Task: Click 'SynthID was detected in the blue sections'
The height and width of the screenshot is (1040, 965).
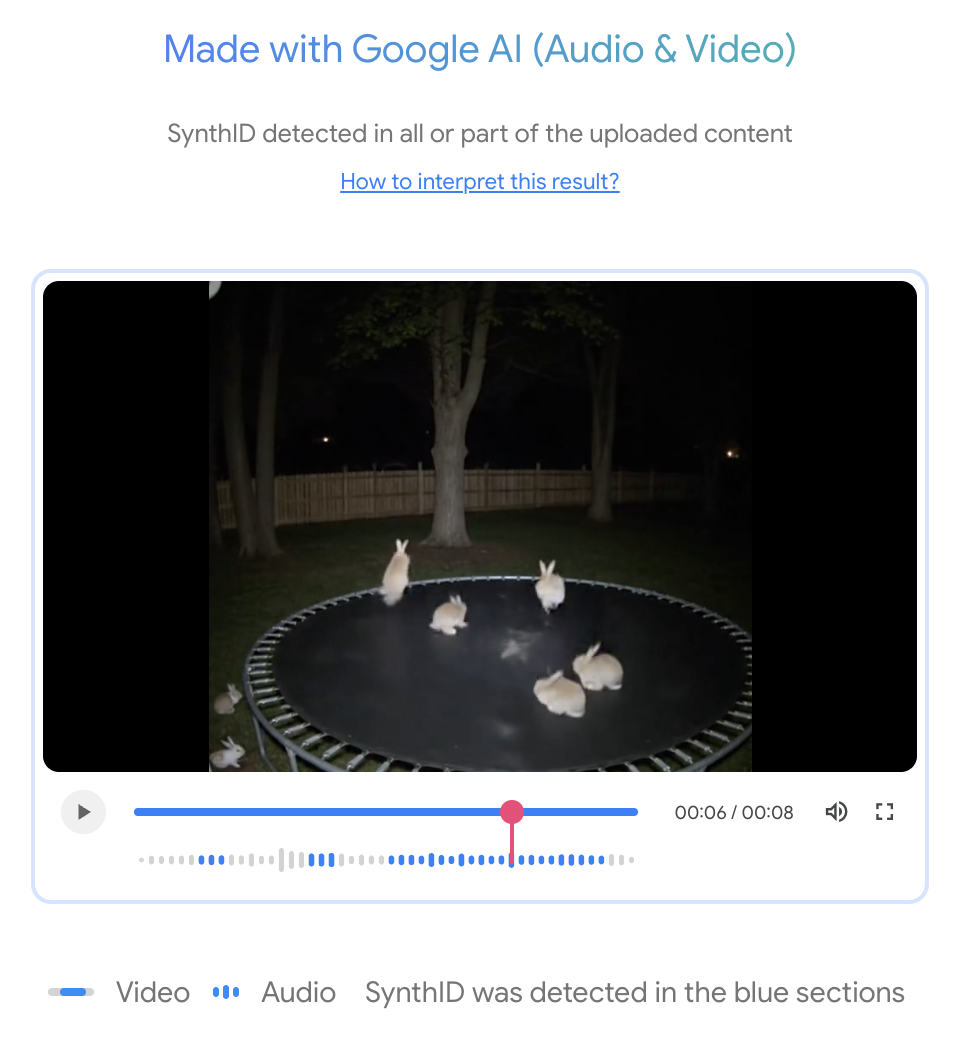Action: point(635,993)
